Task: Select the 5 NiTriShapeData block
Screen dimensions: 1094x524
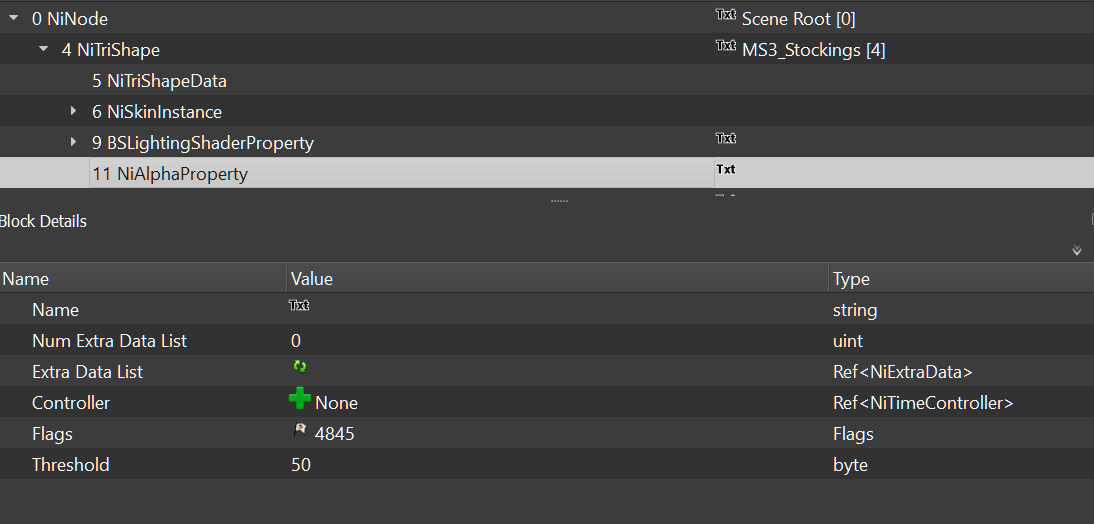Action: [159, 81]
